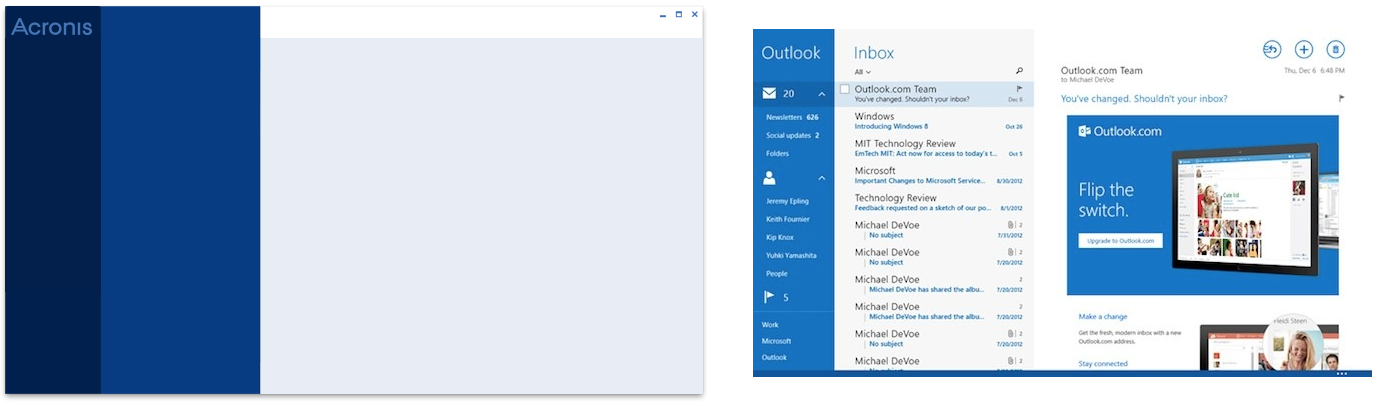The image size is (1377, 406).
Task: Tick the checkbox for Outlook.com Team message
Action: (845, 89)
